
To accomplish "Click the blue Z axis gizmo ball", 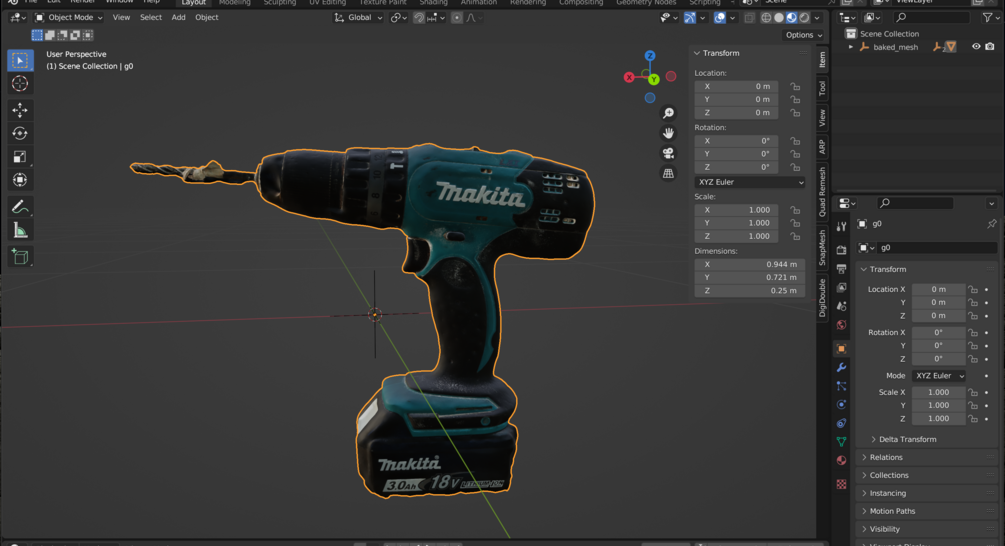I will (650, 56).
